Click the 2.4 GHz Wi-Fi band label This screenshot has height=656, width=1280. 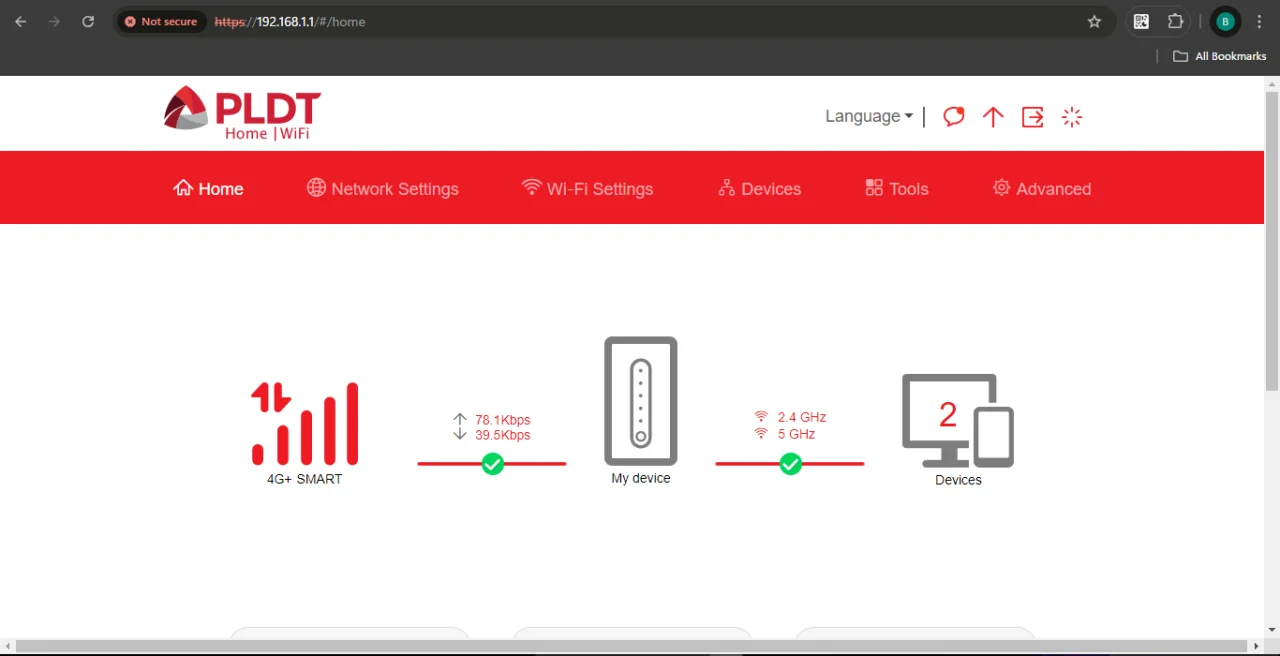[x=802, y=417]
